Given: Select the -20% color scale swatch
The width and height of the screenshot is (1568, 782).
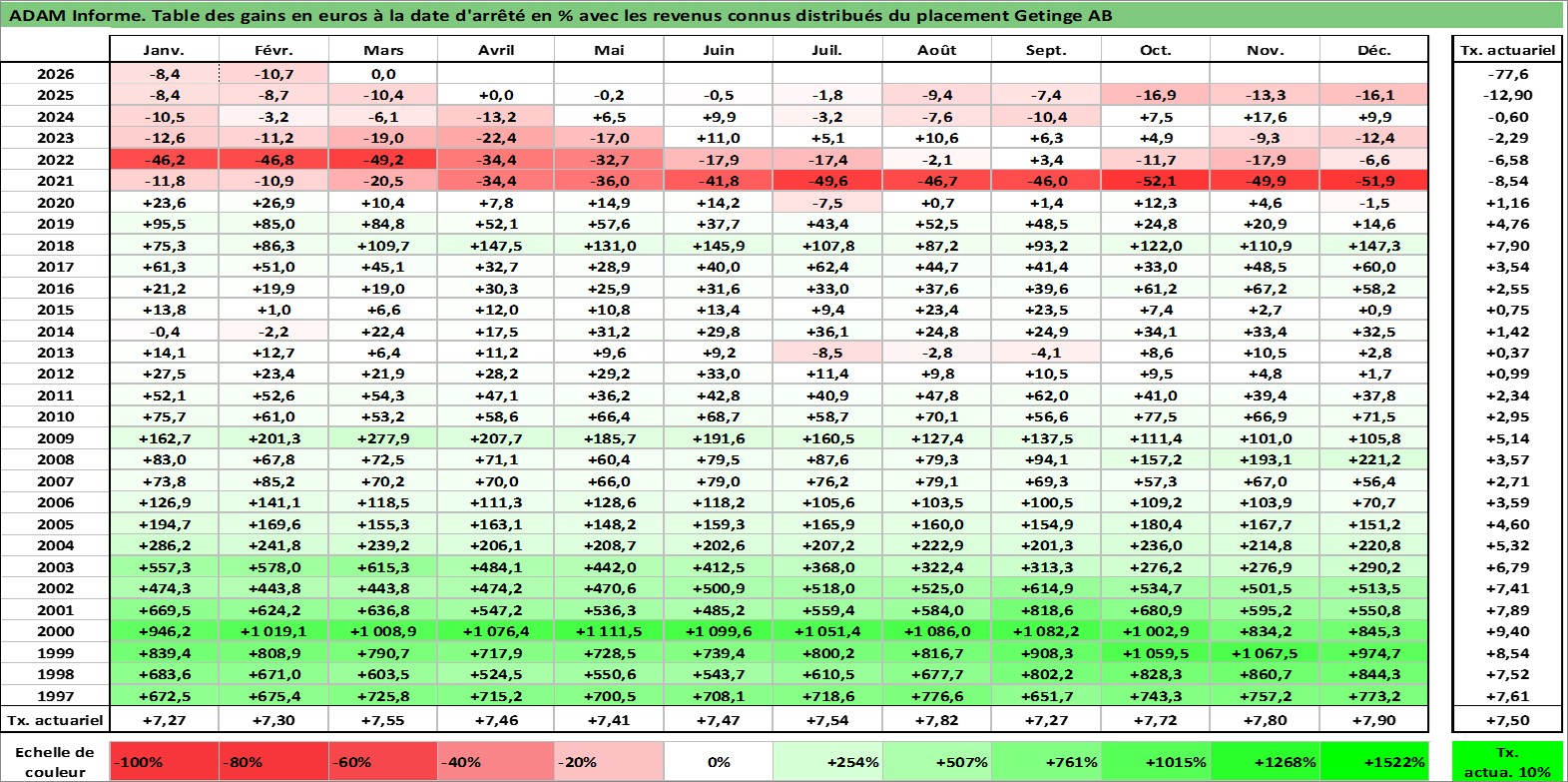Looking at the screenshot, I should 609,762.
